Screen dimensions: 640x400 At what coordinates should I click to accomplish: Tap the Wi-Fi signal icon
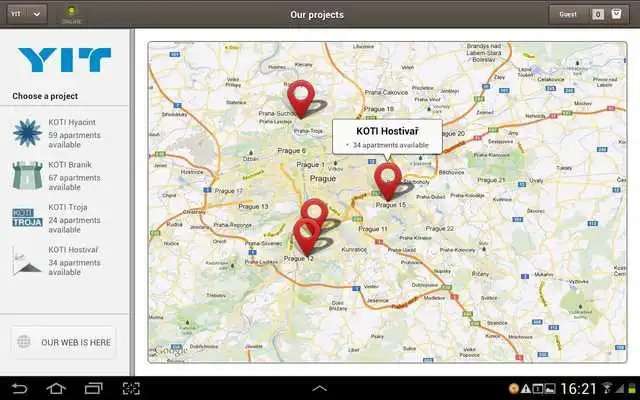[607, 388]
